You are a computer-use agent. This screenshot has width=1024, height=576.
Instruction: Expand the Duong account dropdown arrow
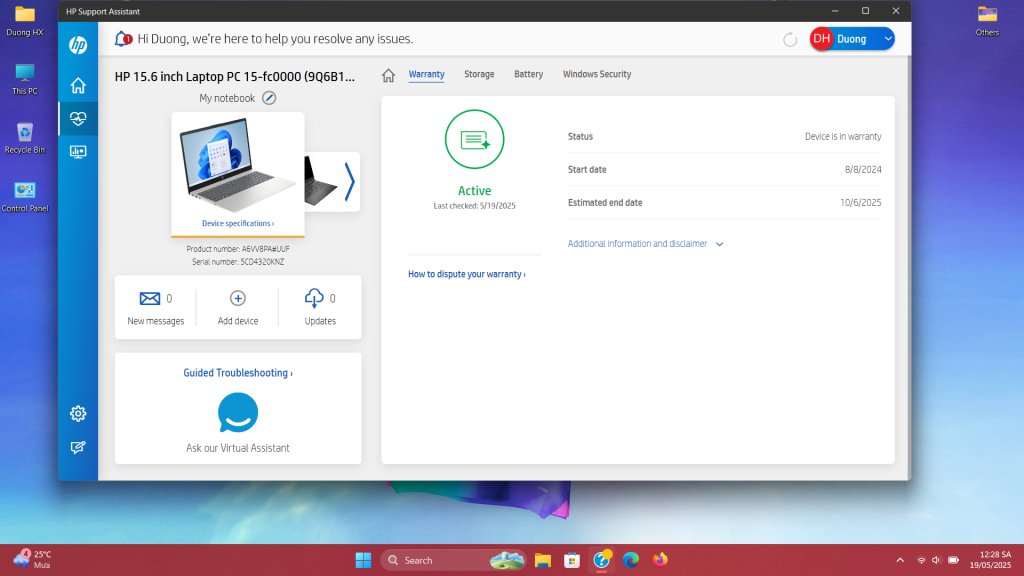click(888, 39)
